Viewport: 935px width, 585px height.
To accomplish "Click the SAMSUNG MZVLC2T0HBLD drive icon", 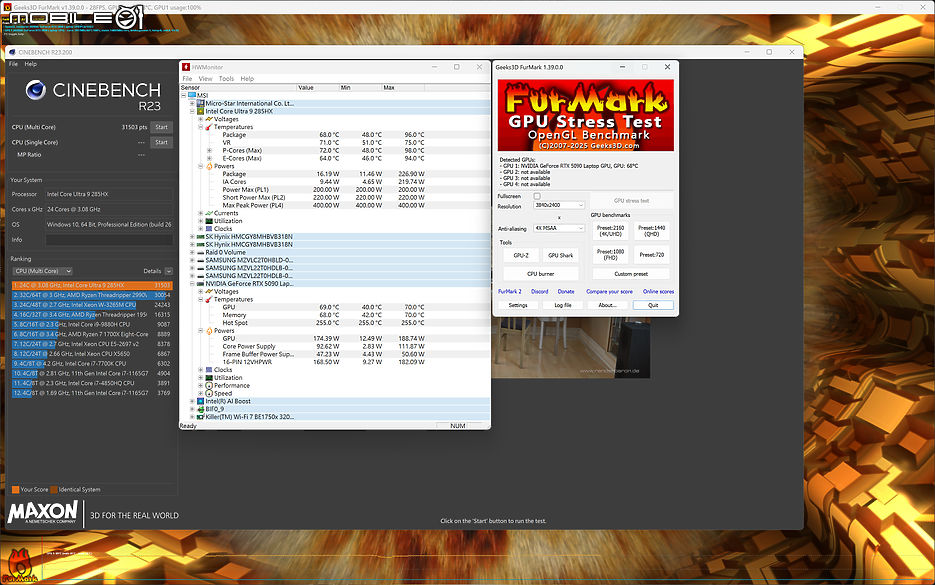I will click(x=201, y=260).
